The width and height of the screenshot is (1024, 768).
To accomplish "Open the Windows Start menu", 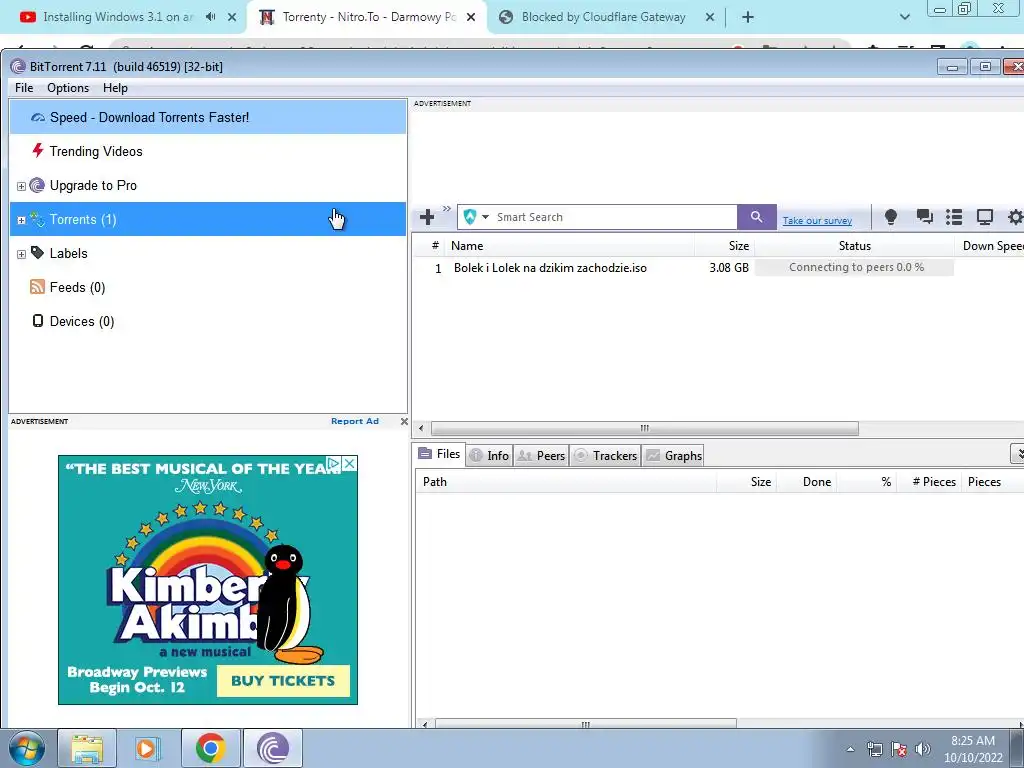I will [26, 748].
